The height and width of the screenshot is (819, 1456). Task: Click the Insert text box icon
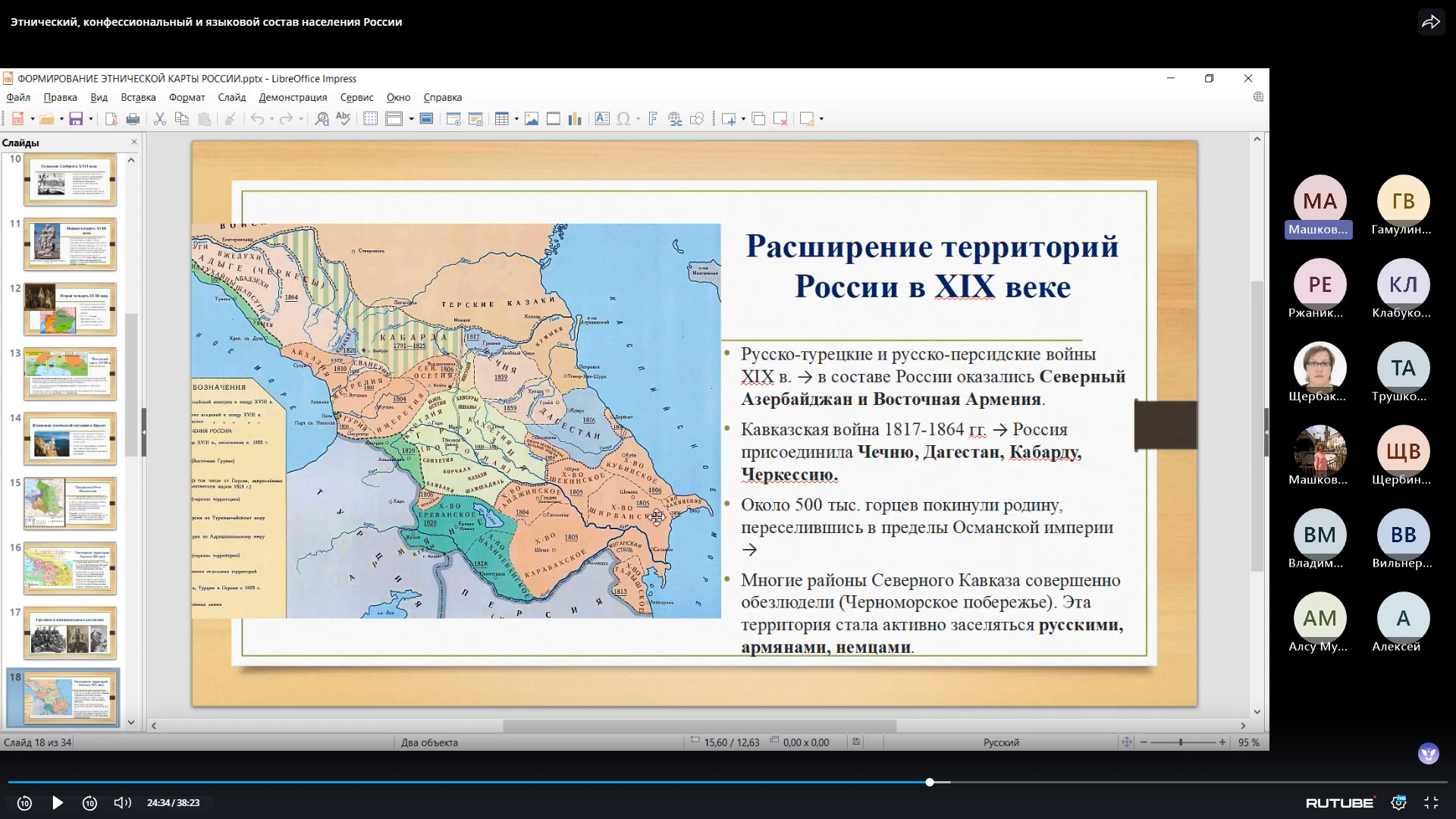click(x=601, y=119)
